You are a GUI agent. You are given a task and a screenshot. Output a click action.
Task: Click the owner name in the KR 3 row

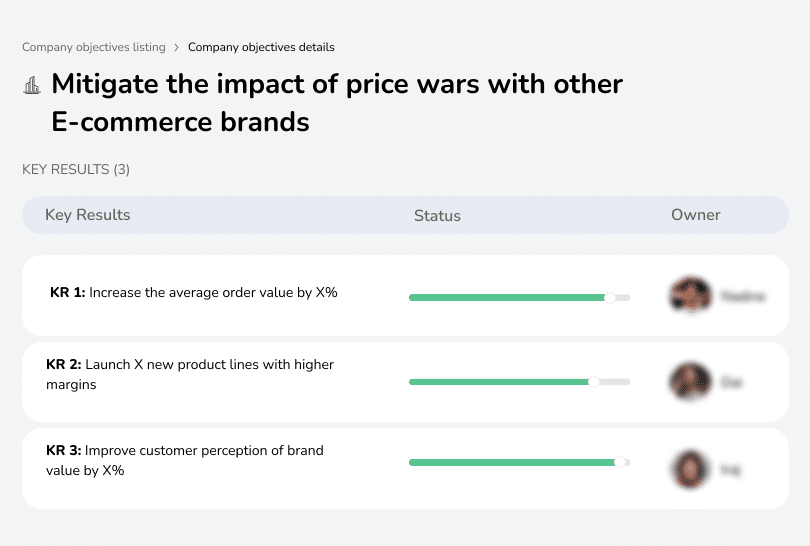[x=731, y=468]
